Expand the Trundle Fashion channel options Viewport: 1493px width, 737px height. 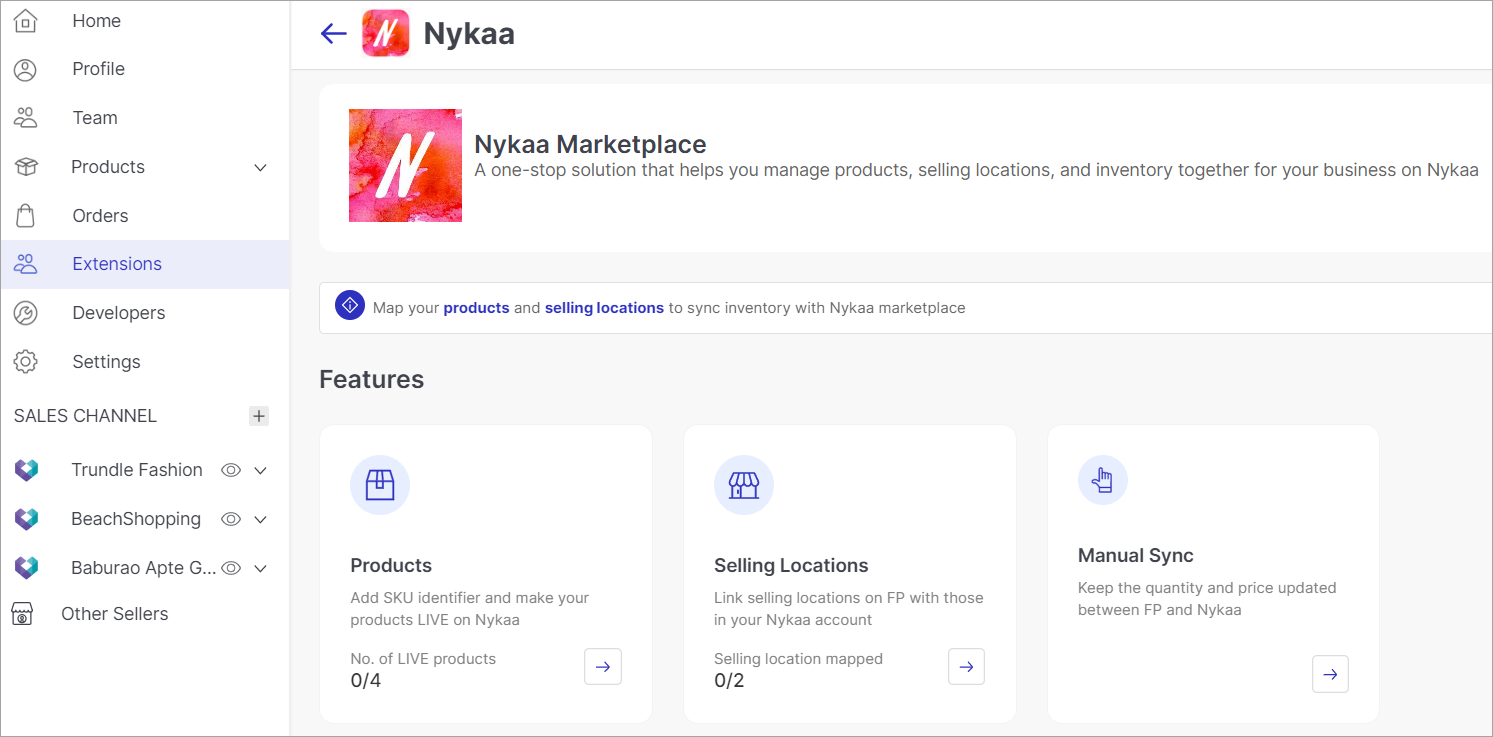pos(260,469)
